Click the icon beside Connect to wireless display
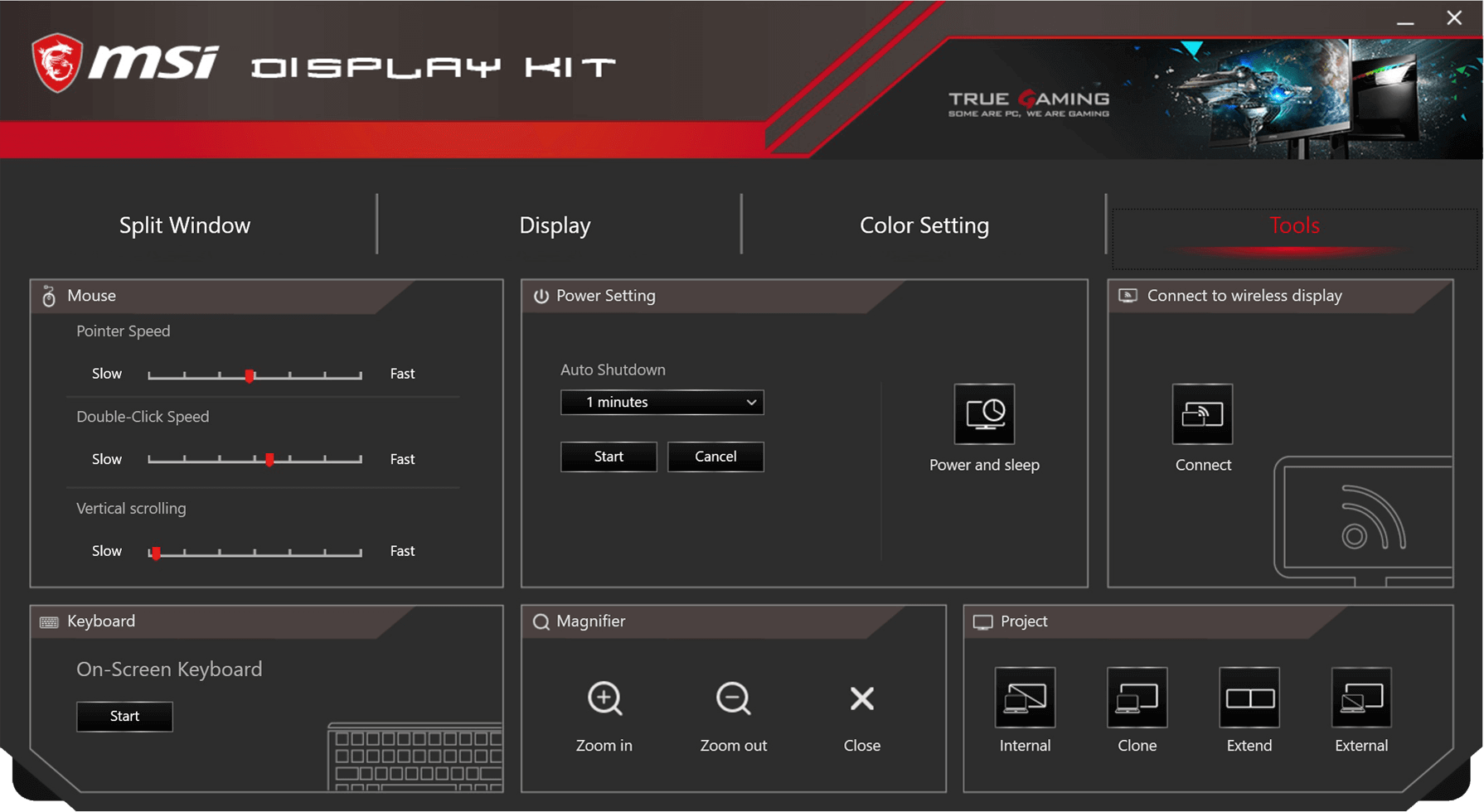The image size is (1484, 812). [x=1128, y=296]
